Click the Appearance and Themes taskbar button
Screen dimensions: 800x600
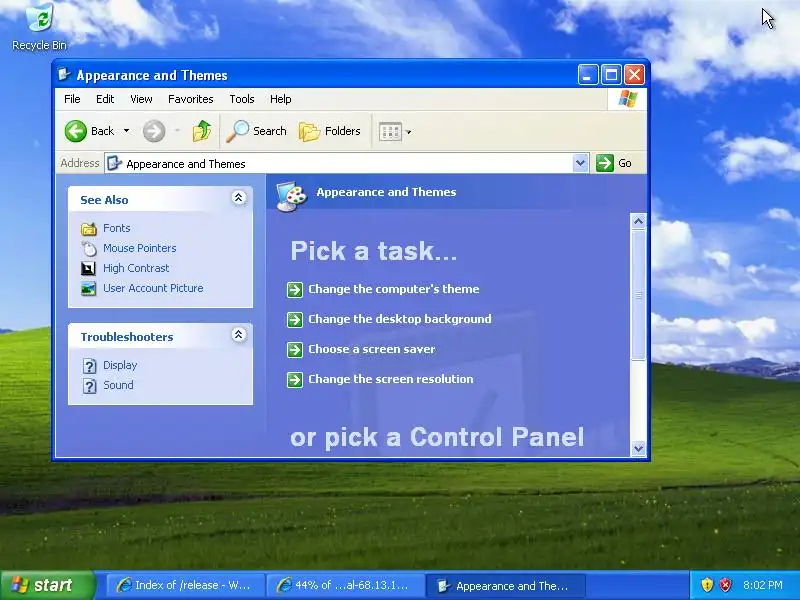coord(505,585)
